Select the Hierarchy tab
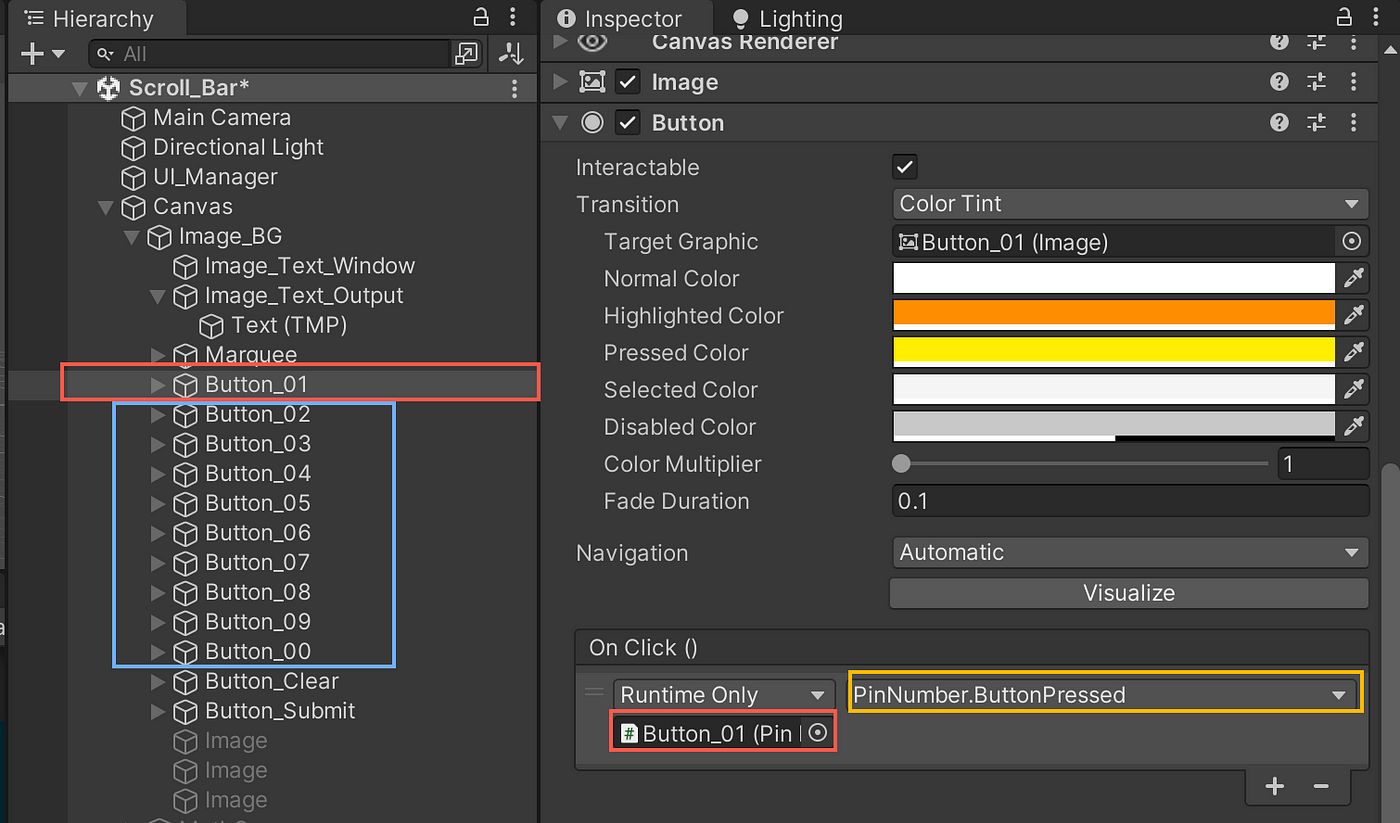The image size is (1400, 823). (x=88, y=19)
